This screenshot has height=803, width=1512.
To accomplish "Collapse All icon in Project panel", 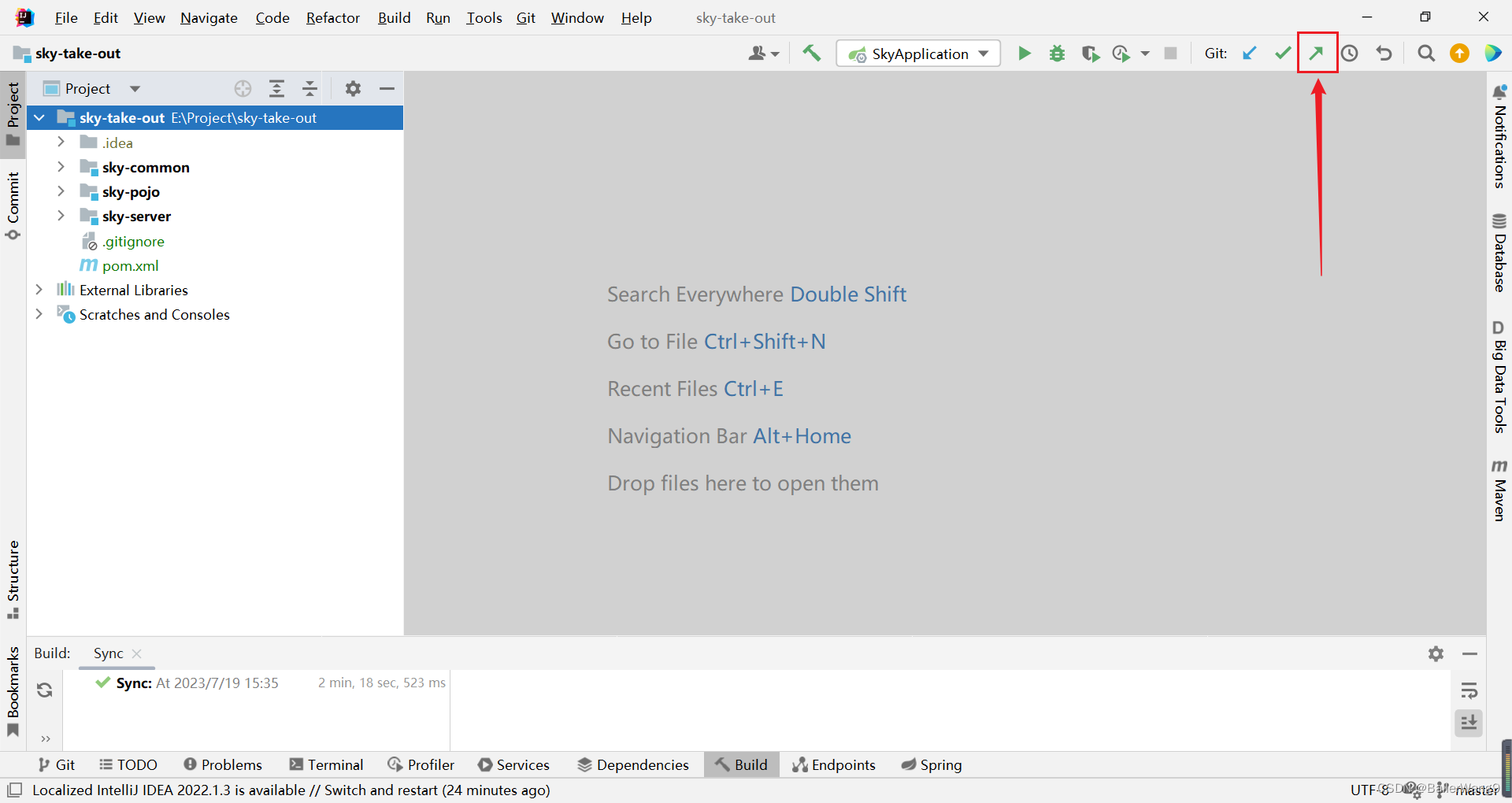I will [309, 88].
